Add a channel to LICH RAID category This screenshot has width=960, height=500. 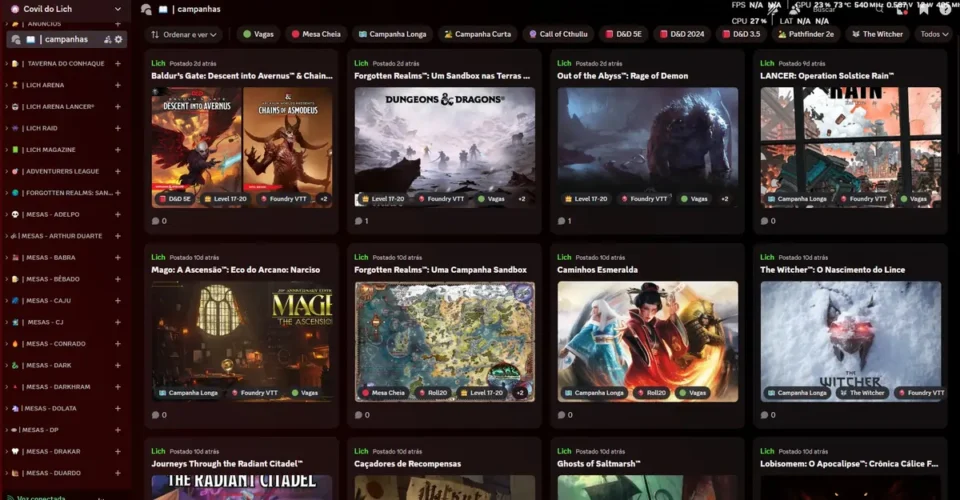click(118, 129)
